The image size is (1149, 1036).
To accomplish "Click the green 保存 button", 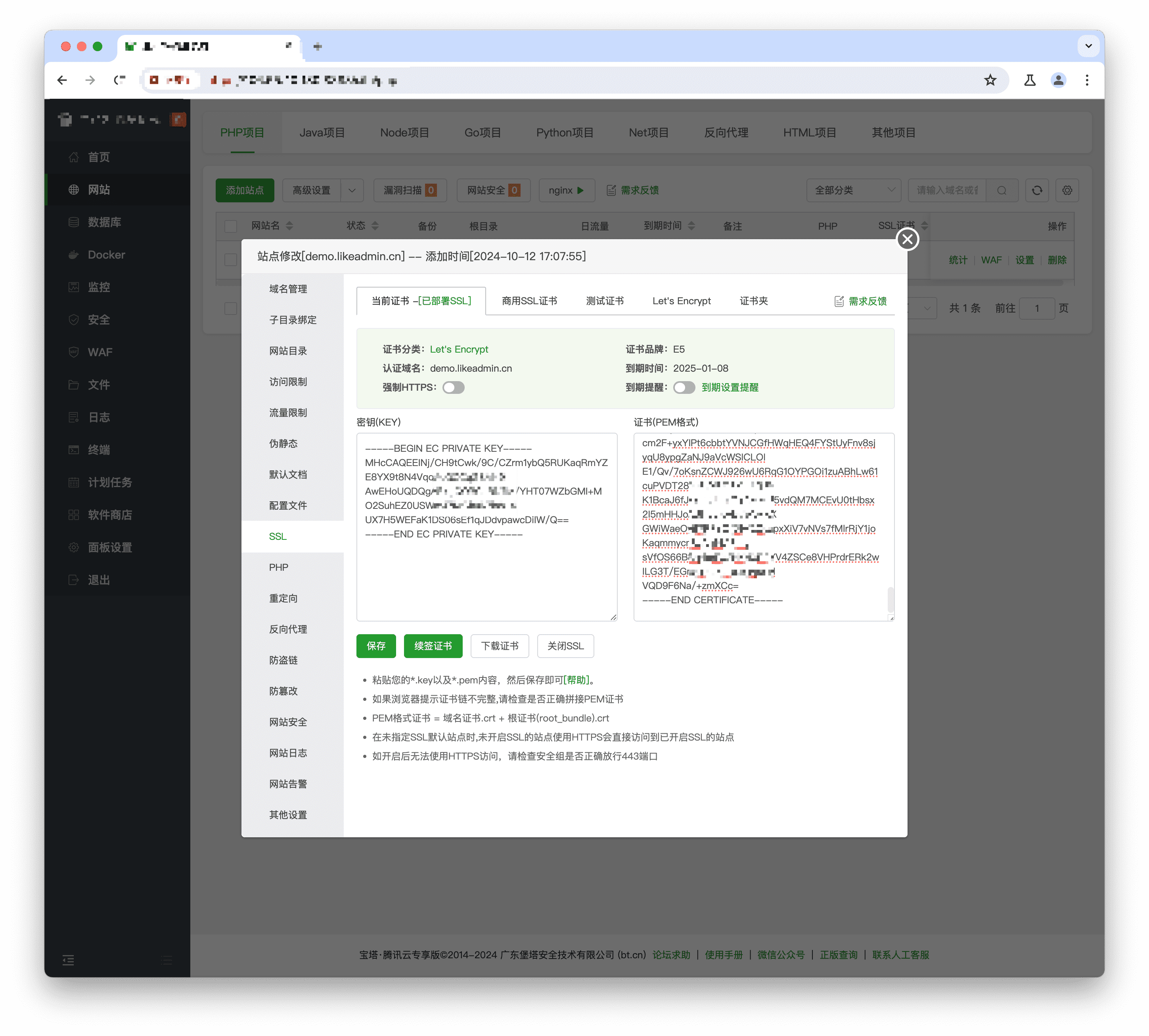I will 375,645.
